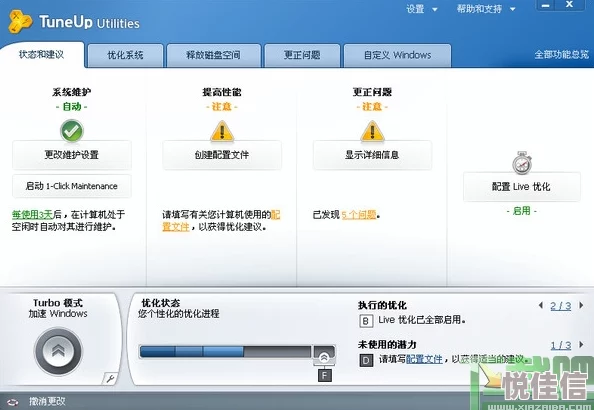The width and height of the screenshot is (594, 410).
Task: Open the 更正问题 tab
Action: pos(302,55)
